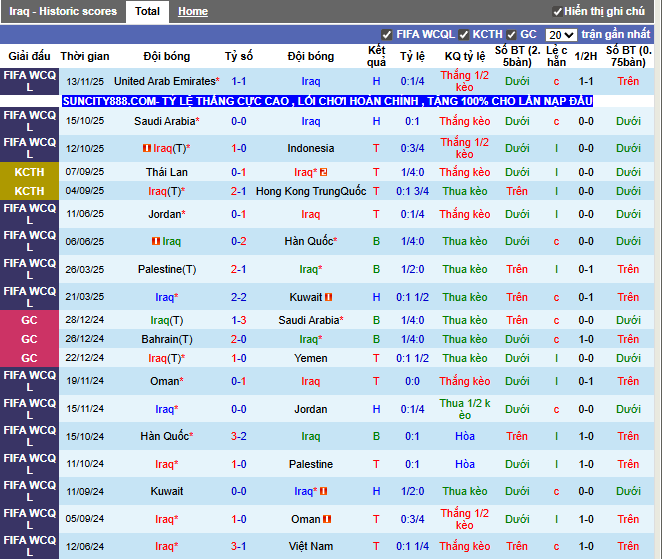Click the date 22/12/24

click(x=85, y=358)
